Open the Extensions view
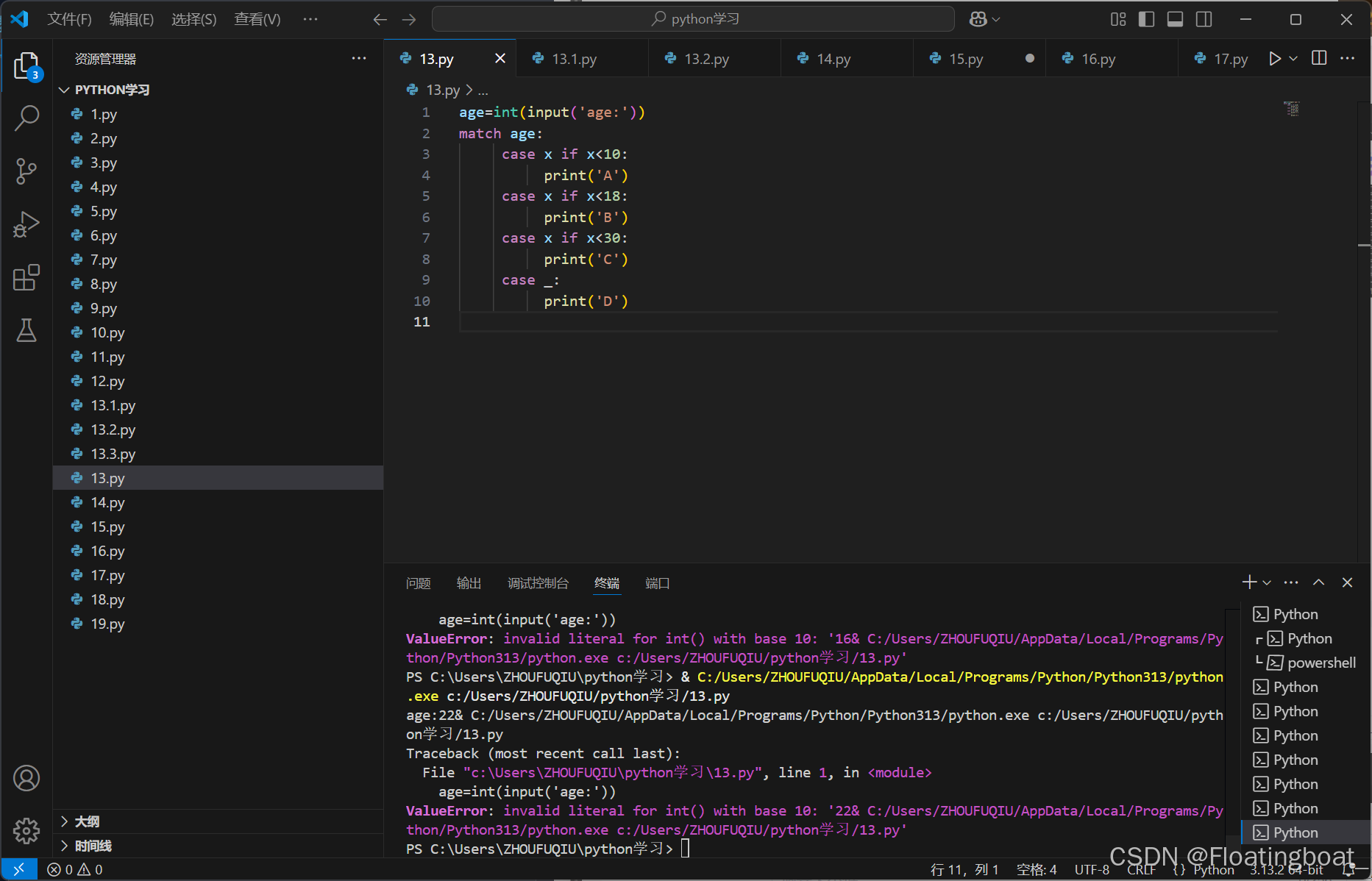 [26, 277]
